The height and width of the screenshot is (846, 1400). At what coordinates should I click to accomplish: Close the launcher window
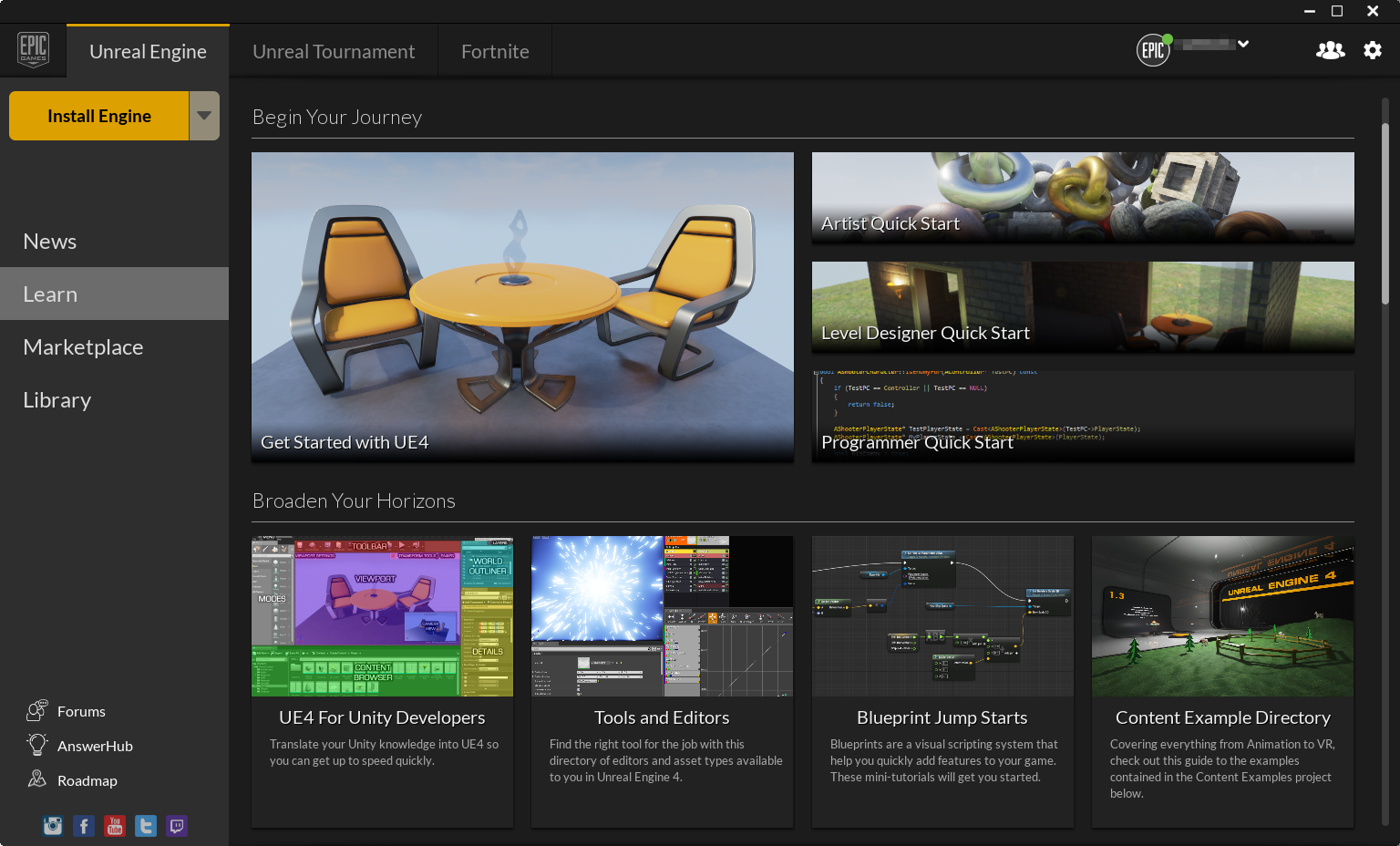1373,11
